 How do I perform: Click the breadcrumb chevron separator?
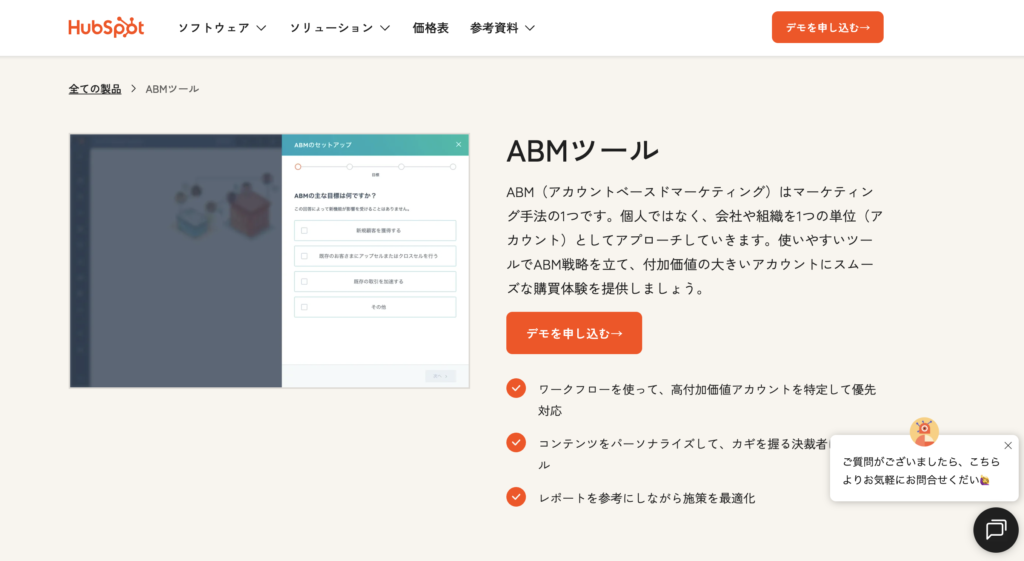133,88
